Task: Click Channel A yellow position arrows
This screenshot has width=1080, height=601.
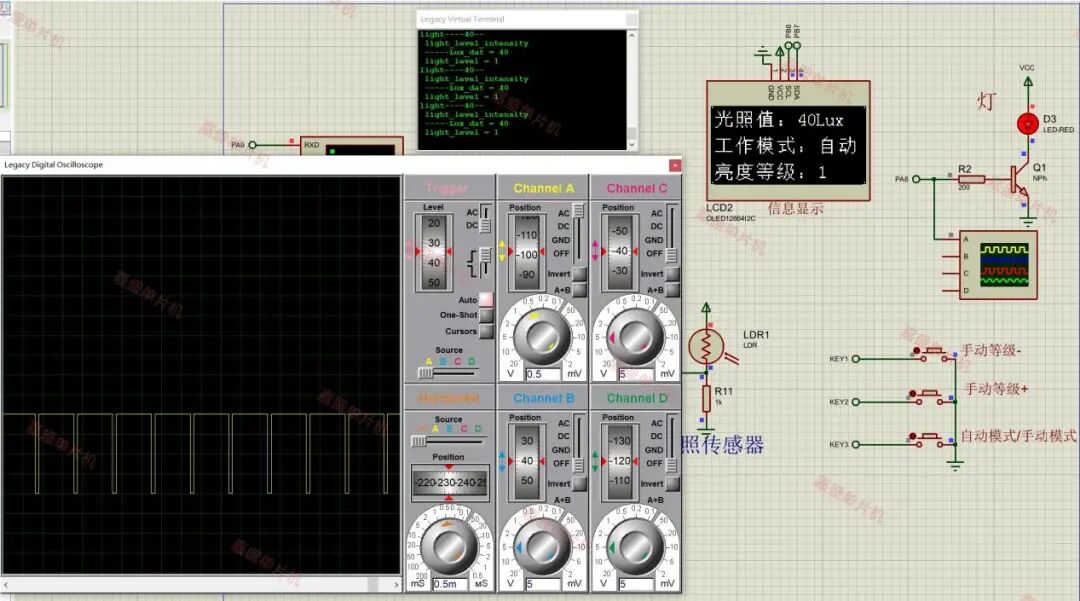Action: [501, 251]
